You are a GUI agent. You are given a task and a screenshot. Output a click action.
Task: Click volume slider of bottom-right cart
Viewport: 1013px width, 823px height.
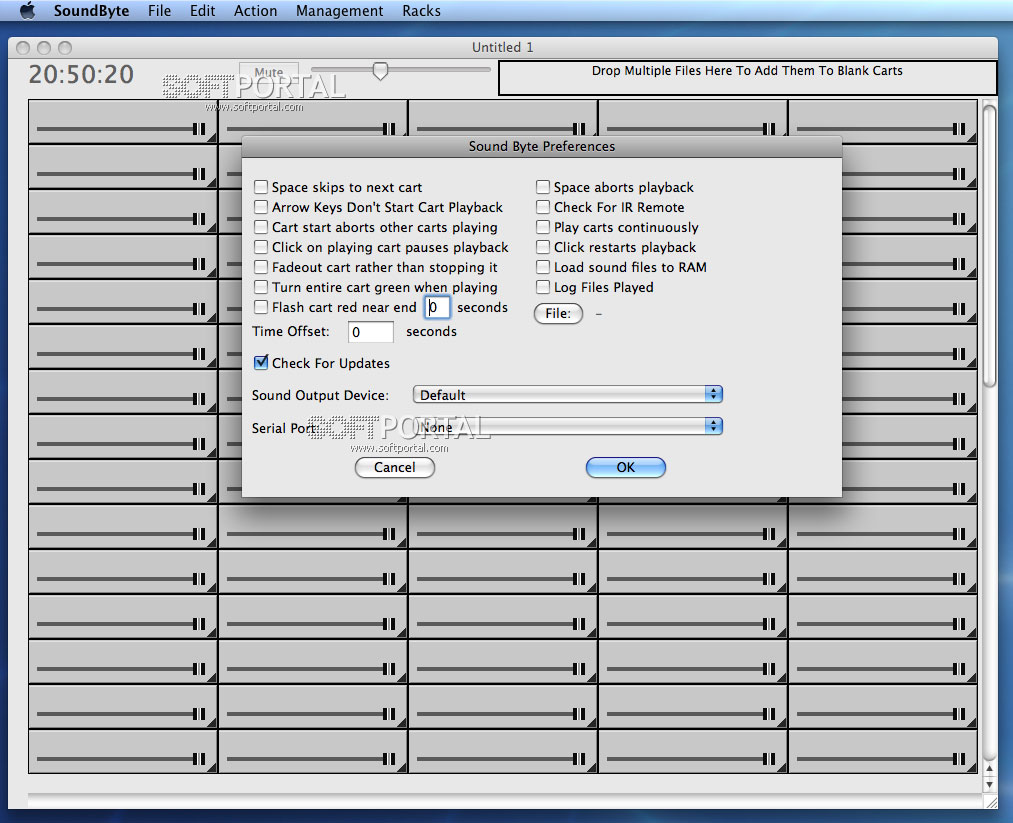click(x=874, y=759)
